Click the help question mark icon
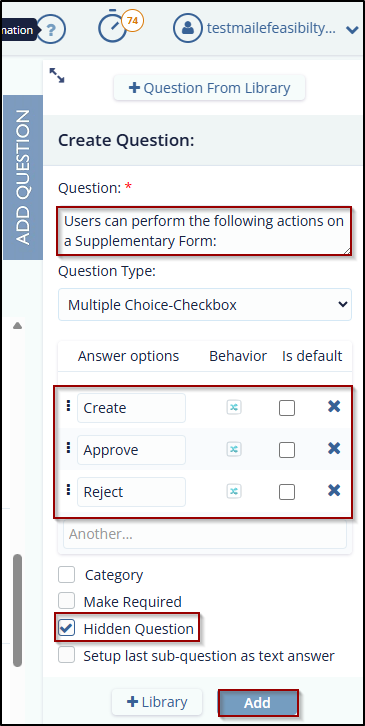Image resolution: width=365 pixels, height=726 pixels. tap(51, 30)
